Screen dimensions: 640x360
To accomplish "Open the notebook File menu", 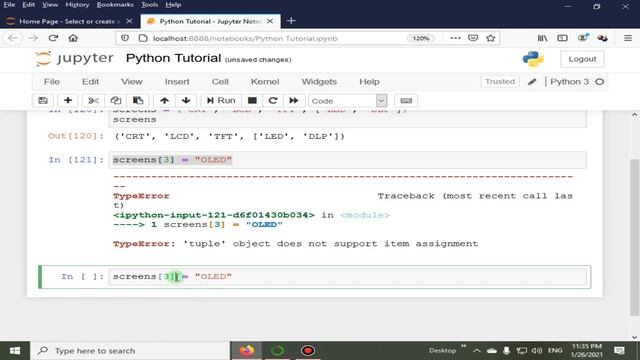I will point(52,82).
